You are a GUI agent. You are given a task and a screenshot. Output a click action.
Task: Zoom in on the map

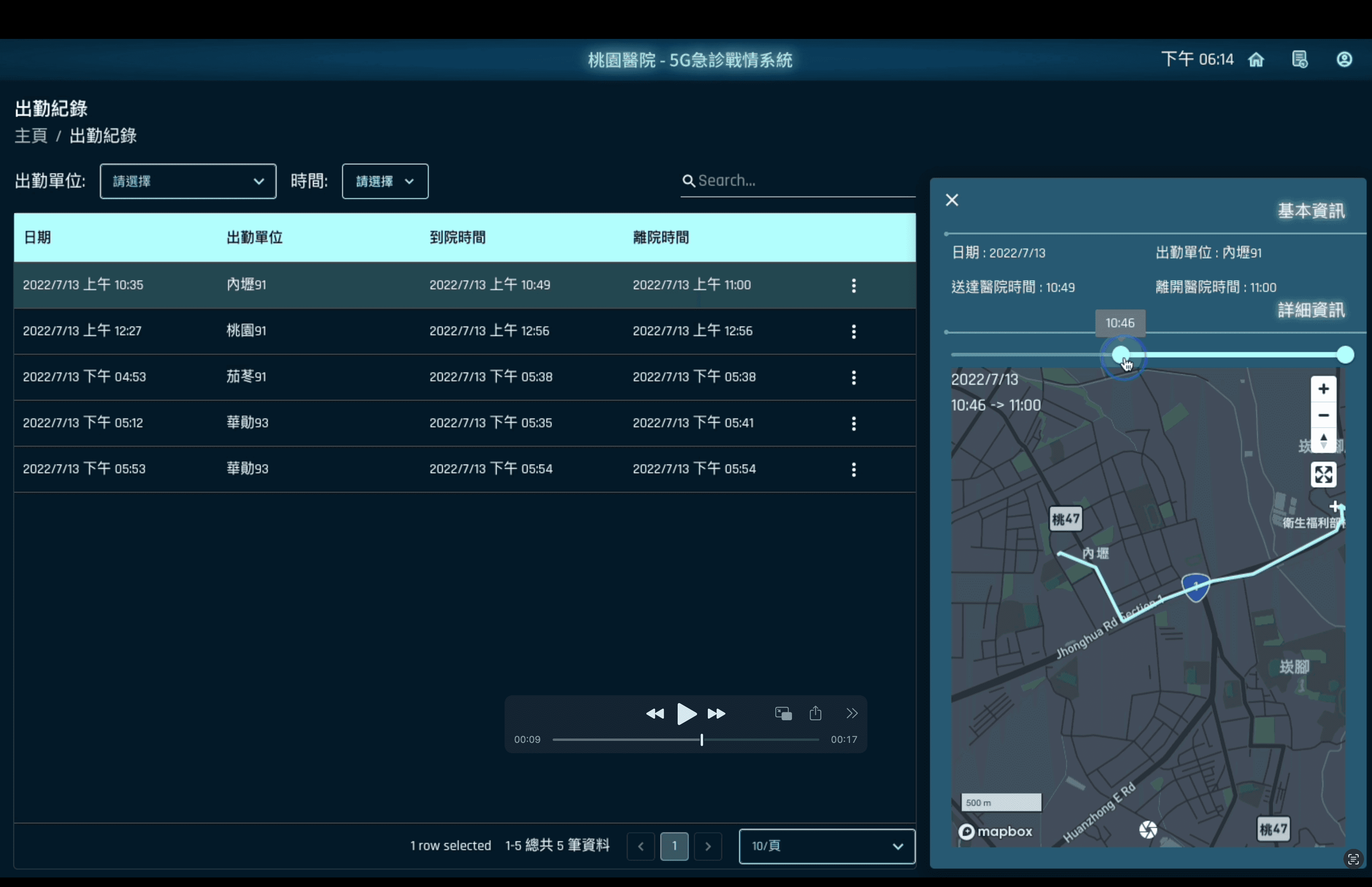coord(1323,389)
